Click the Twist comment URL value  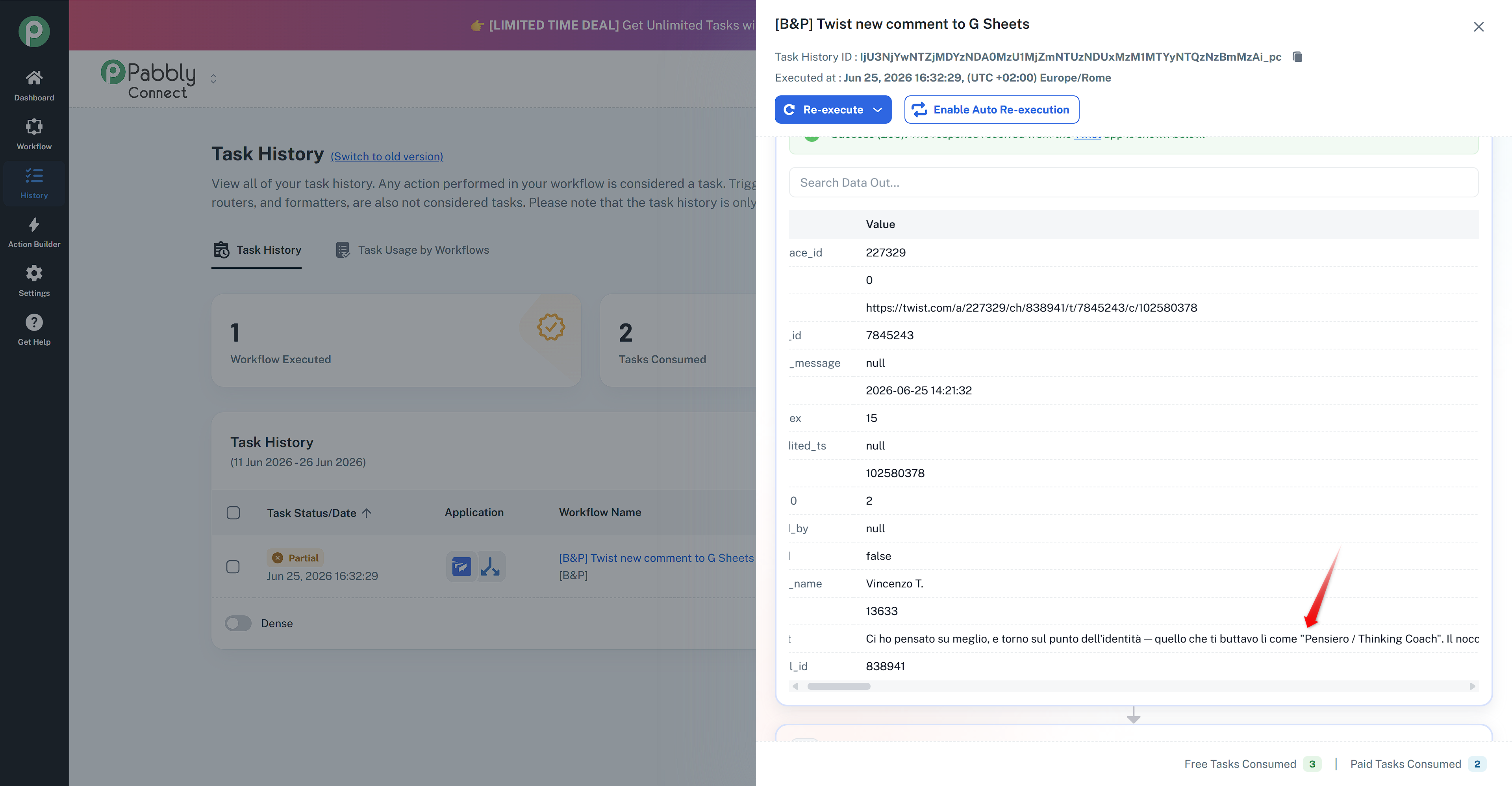(x=1031, y=308)
